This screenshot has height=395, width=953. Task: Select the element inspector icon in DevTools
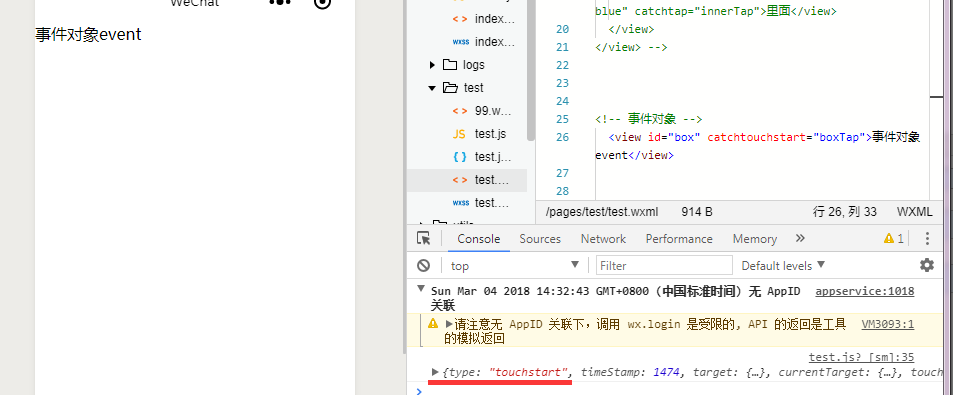click(x=424, y=238)
